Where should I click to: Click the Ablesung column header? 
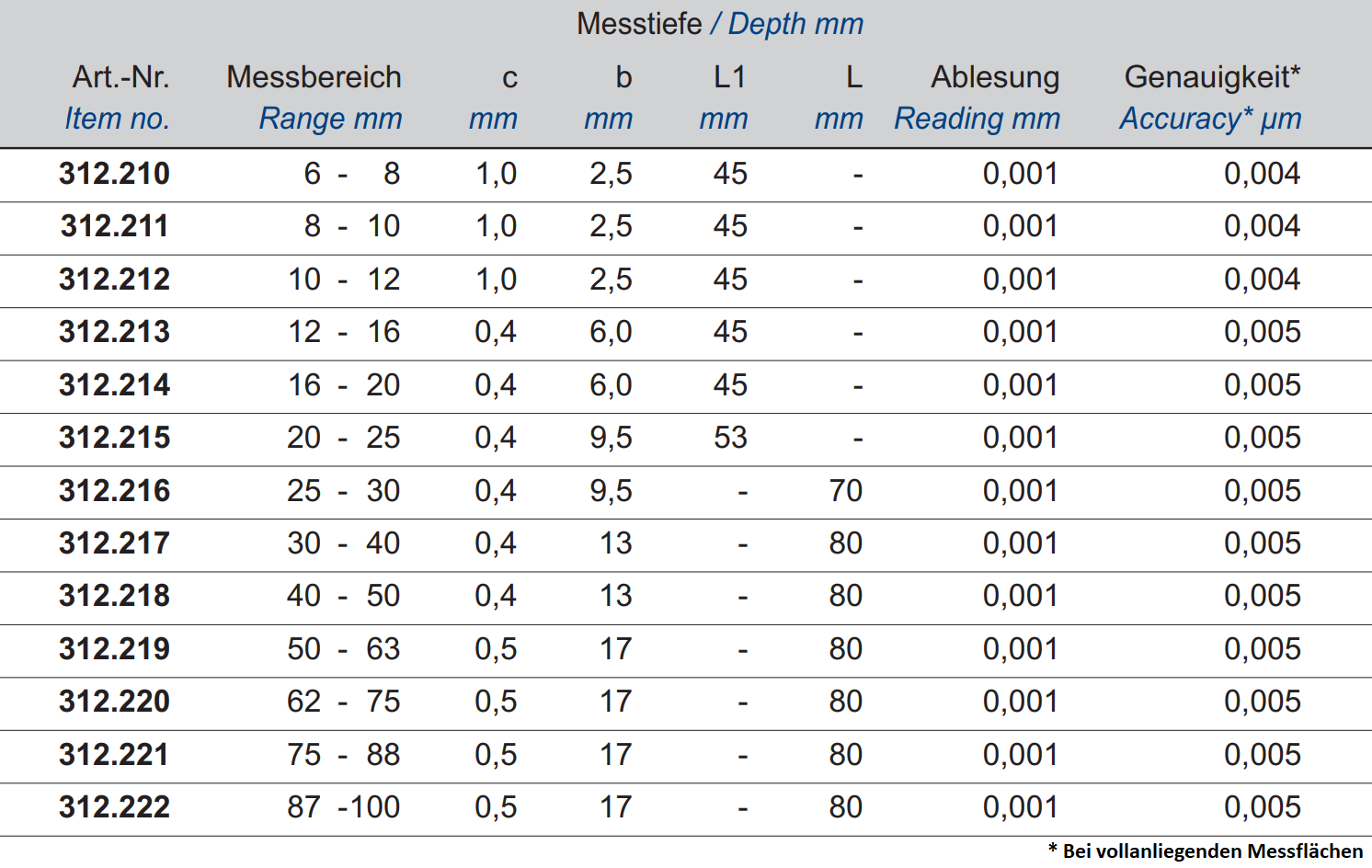tap(995, 77)
